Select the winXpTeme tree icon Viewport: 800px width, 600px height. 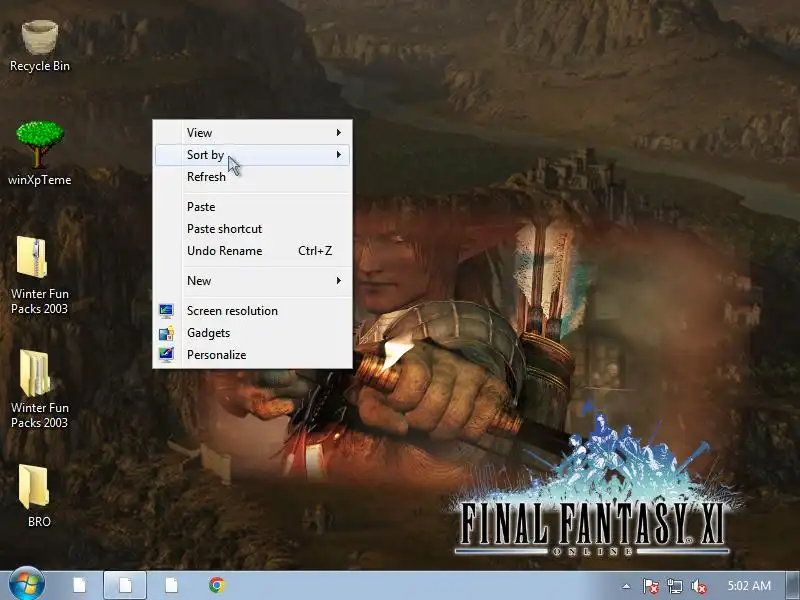tap(40, 144)
